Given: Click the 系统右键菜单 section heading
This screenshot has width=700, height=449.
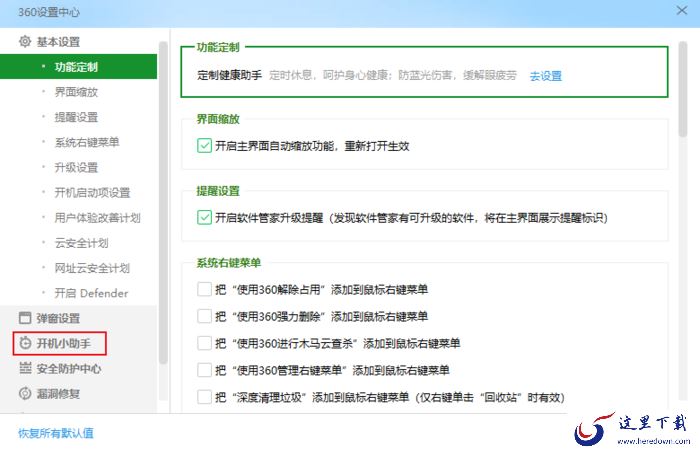Looking at the screenshot, I should point(229,262).
